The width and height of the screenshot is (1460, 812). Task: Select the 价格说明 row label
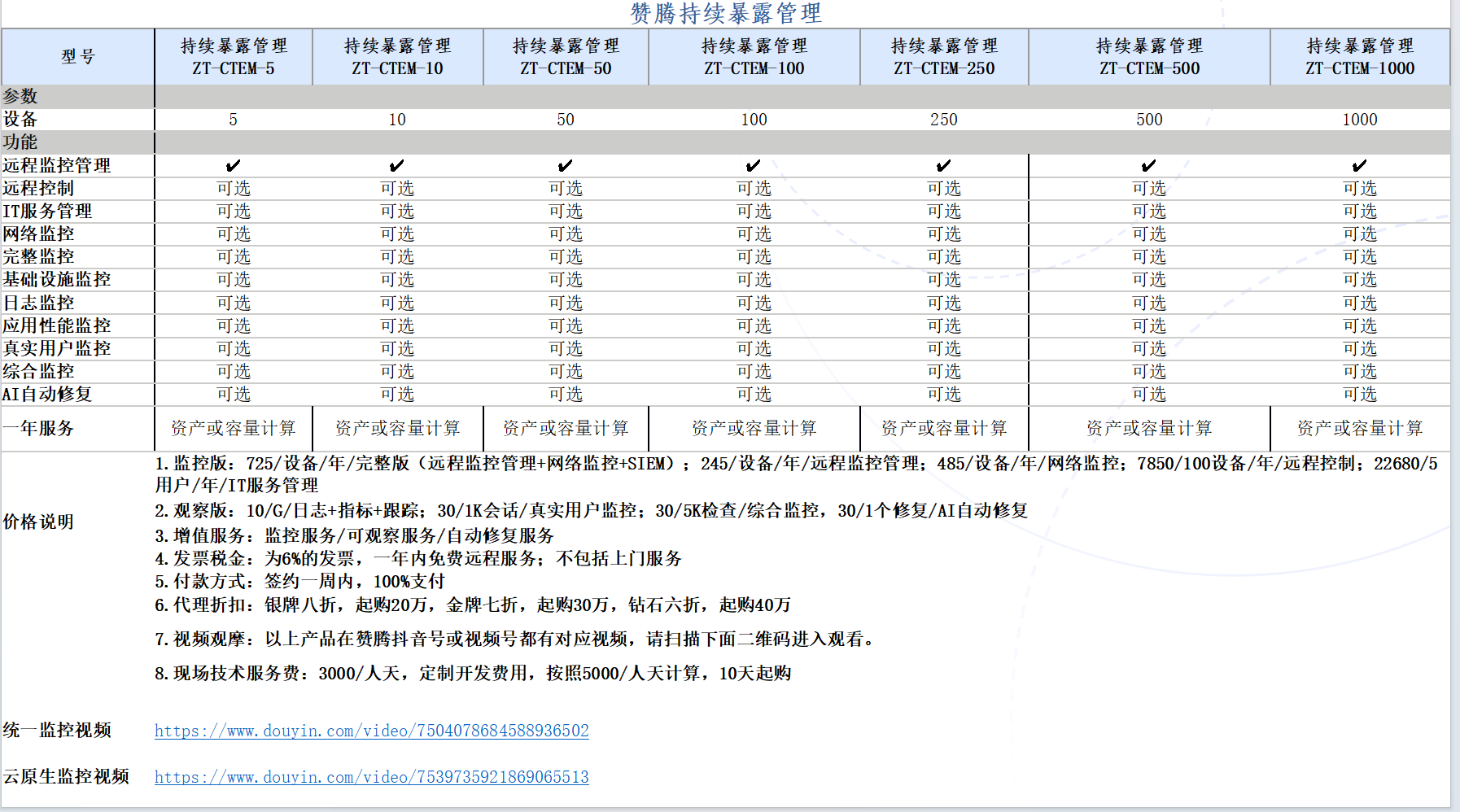pos(38,522)
